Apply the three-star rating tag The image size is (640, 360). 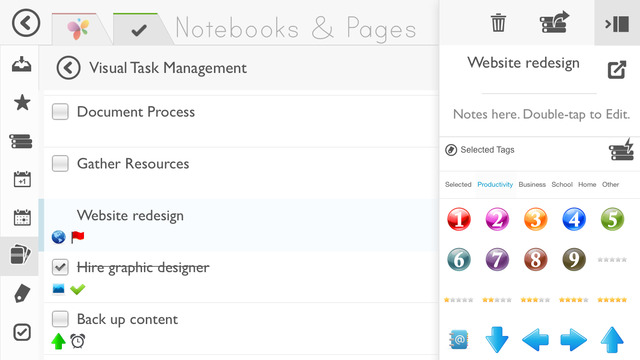[535, 300]
